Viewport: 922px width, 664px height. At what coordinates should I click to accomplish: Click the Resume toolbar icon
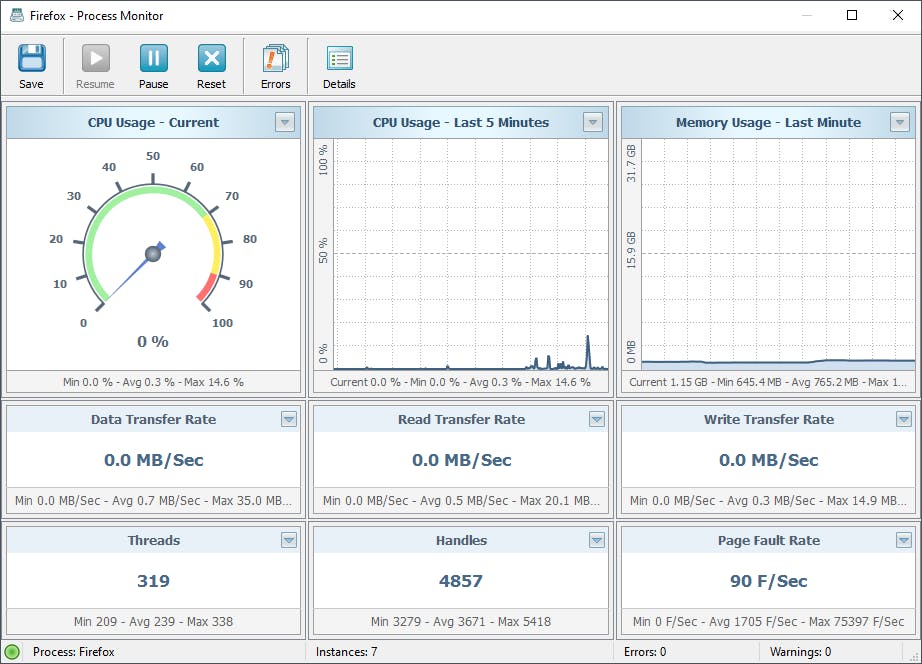(x=95, y=59)
